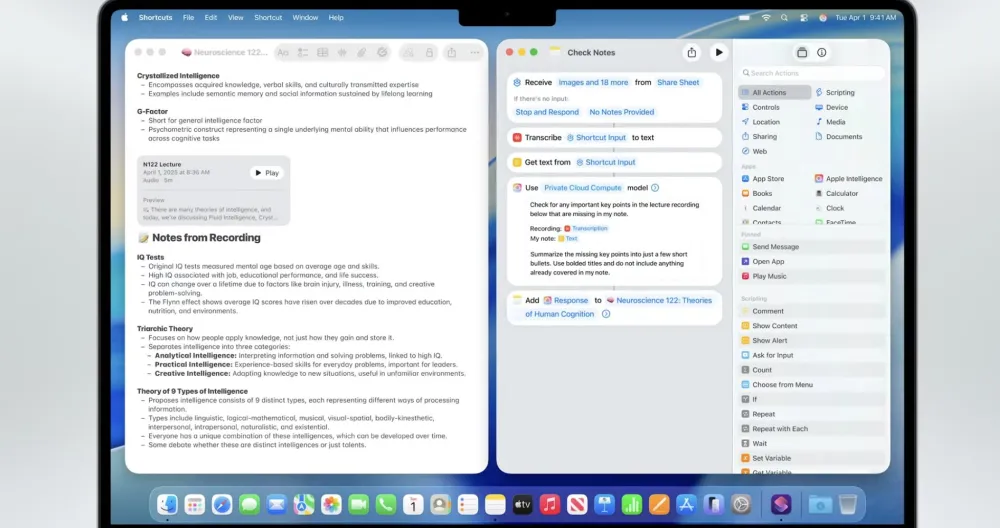The width and height of the screenshot is (1000, 528).
Task: Open the 'Images and 18 more' input types
Action: [593, 82]
